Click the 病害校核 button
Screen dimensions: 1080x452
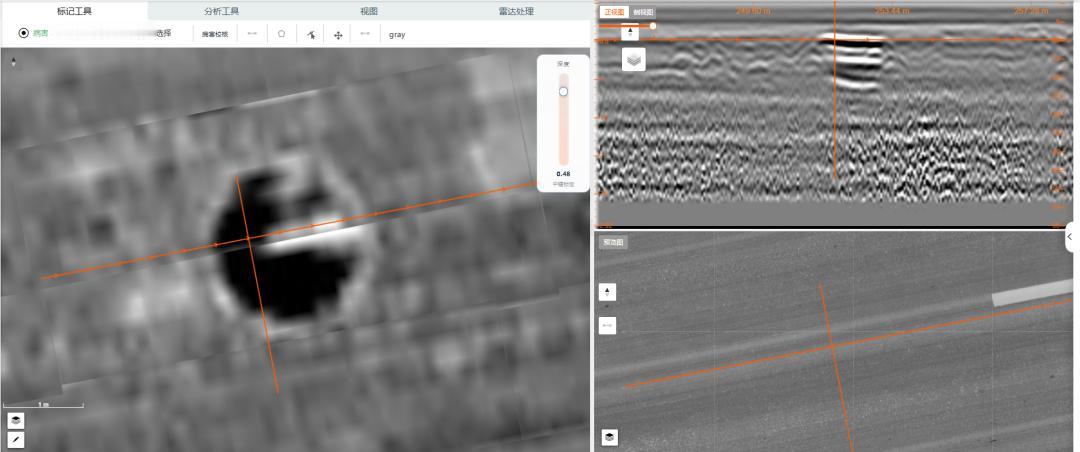[215, 34]
